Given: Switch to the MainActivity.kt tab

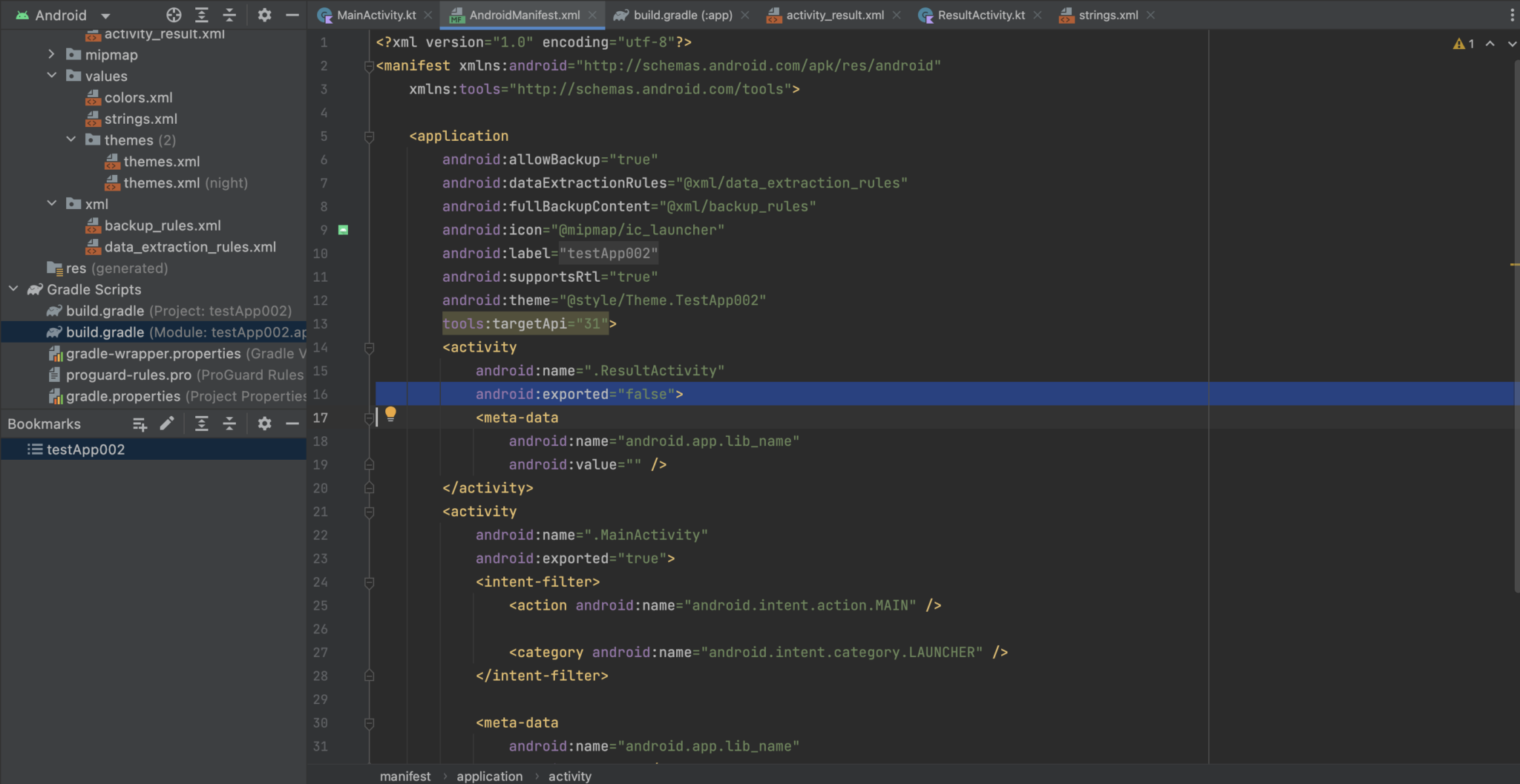Looking at the screenshot, I should 373,14.
